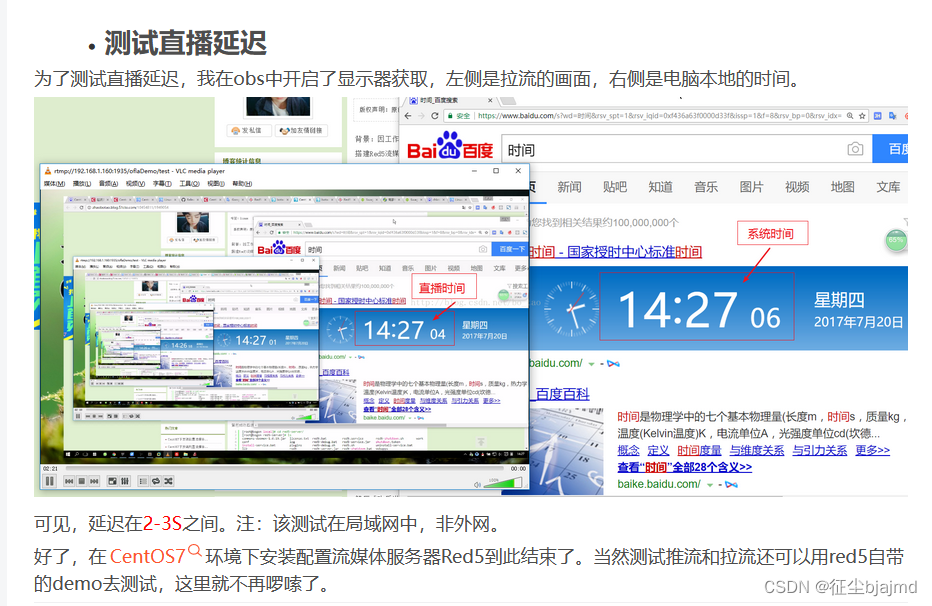This screenshot has width=932, height=606.
Task: Show the VLC playlist
Action: pos(143,481)
